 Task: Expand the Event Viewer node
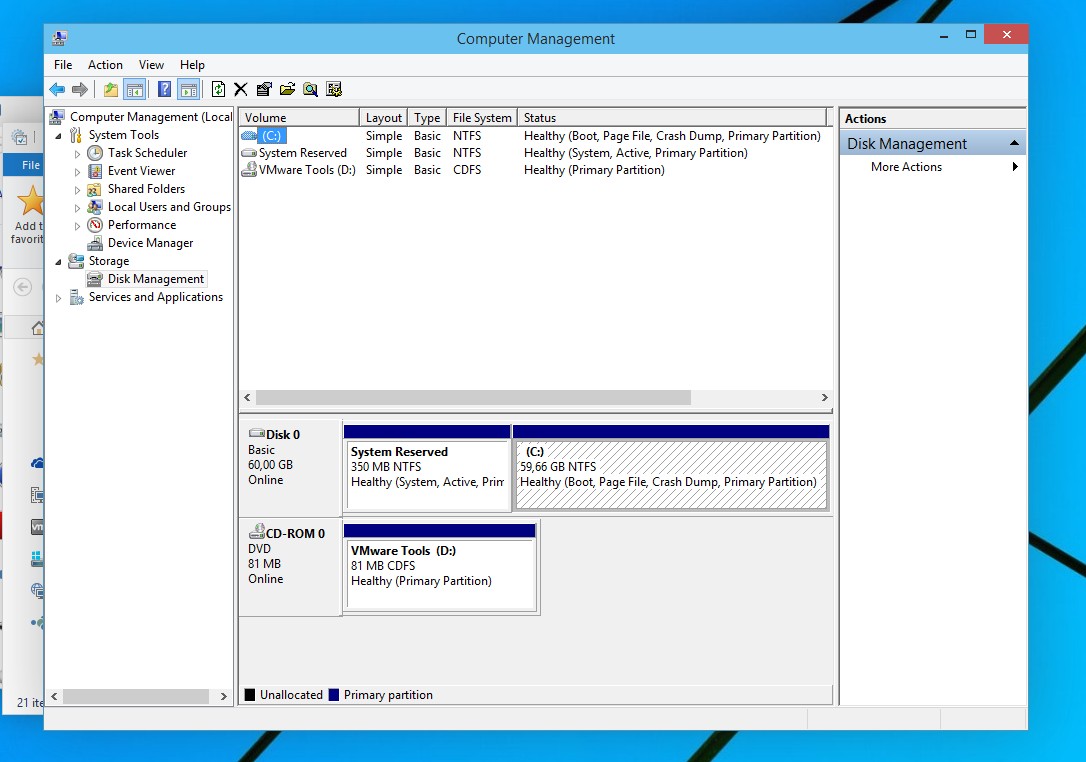coord(78,172)
